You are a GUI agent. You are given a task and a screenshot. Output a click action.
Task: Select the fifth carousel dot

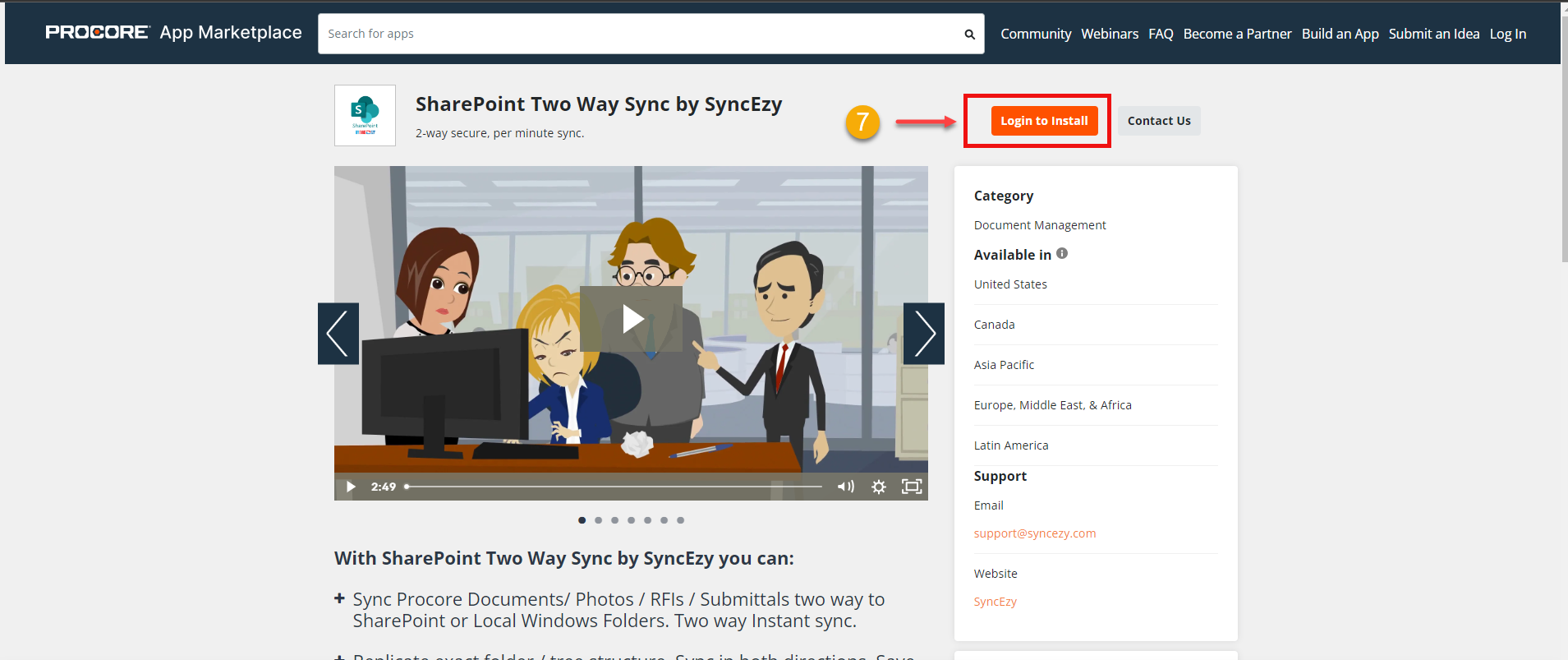coord(648,520)
